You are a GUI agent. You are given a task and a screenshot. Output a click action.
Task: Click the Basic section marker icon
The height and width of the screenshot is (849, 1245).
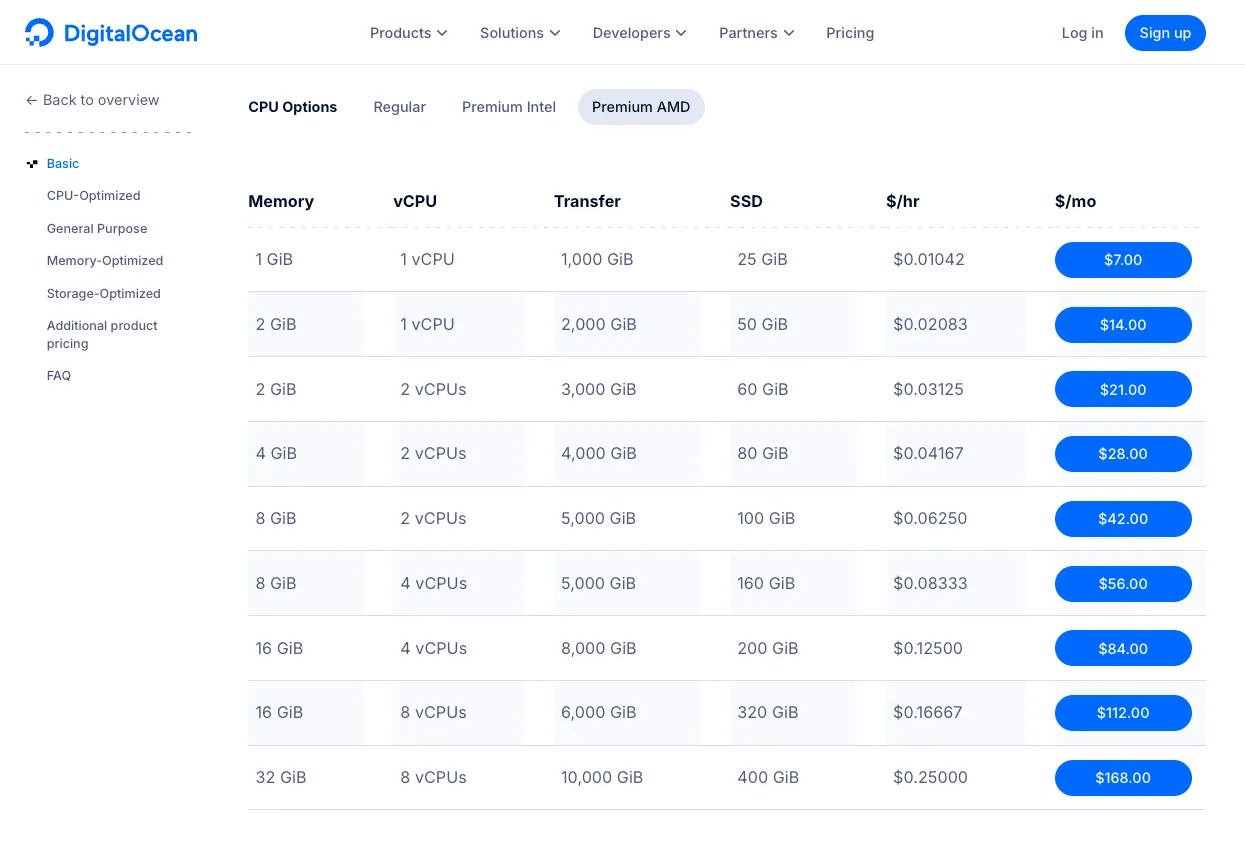(x=32, y=164)
